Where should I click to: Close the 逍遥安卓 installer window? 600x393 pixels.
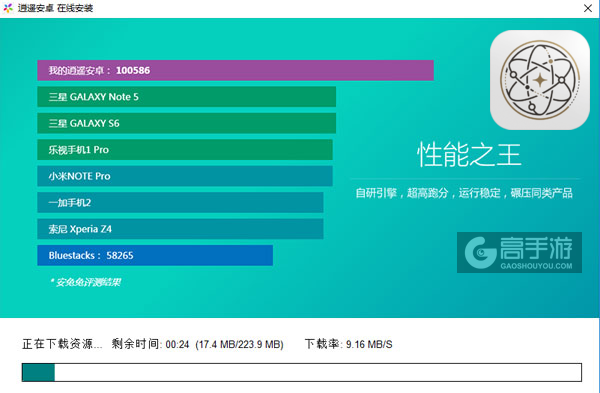(x=588, y=8)
